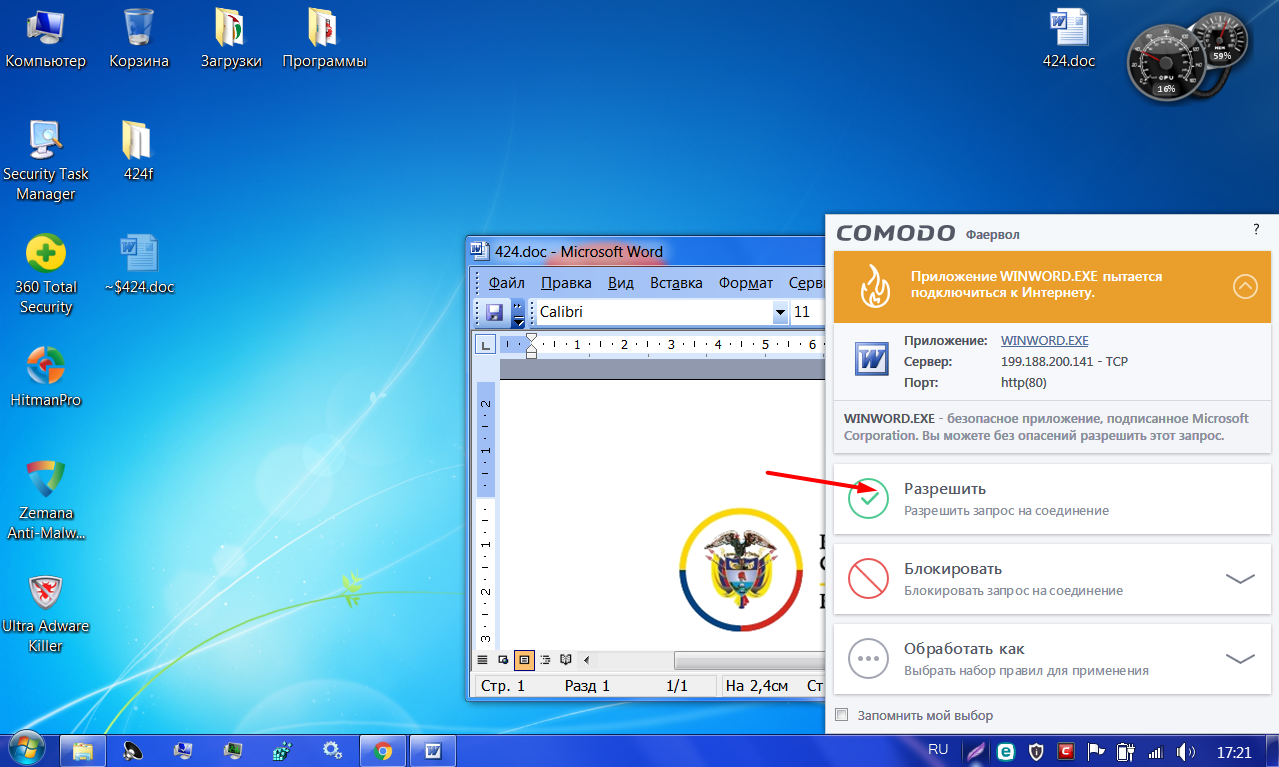The width and height of the screenshot is (1279, 767).
Task: Select the Security Task Manager icon
Action: click(x=46, y=161)
